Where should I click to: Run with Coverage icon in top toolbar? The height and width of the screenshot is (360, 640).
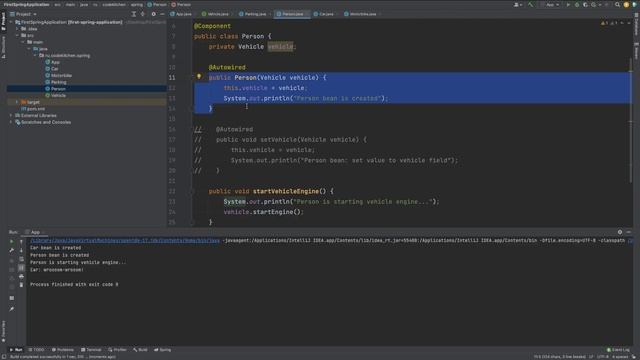point(585,4)
